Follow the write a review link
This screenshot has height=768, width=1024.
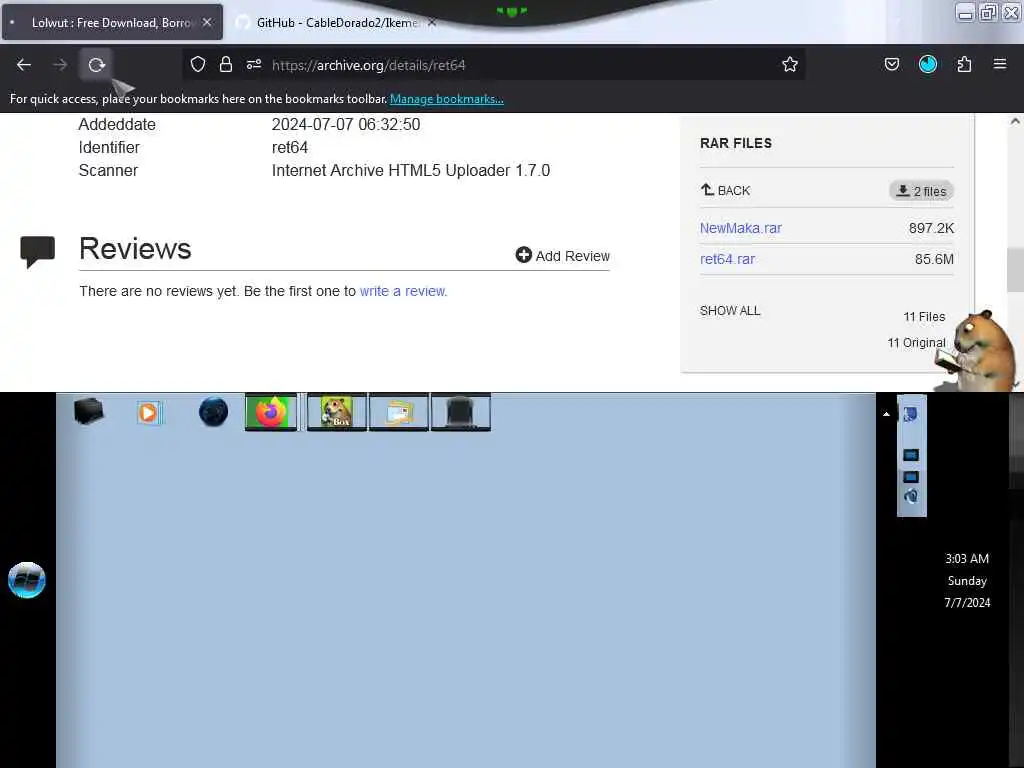(x=403, y=291)
